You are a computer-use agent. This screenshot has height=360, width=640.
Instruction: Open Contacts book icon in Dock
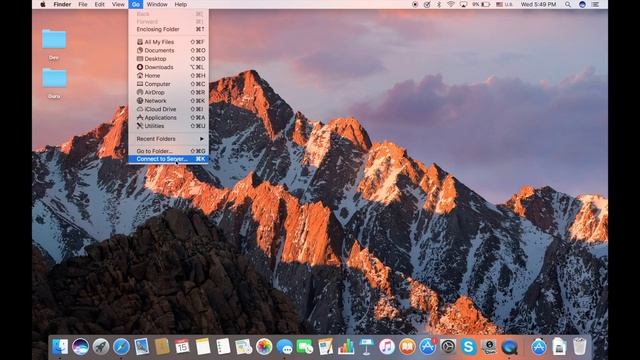tap(162, 347)
